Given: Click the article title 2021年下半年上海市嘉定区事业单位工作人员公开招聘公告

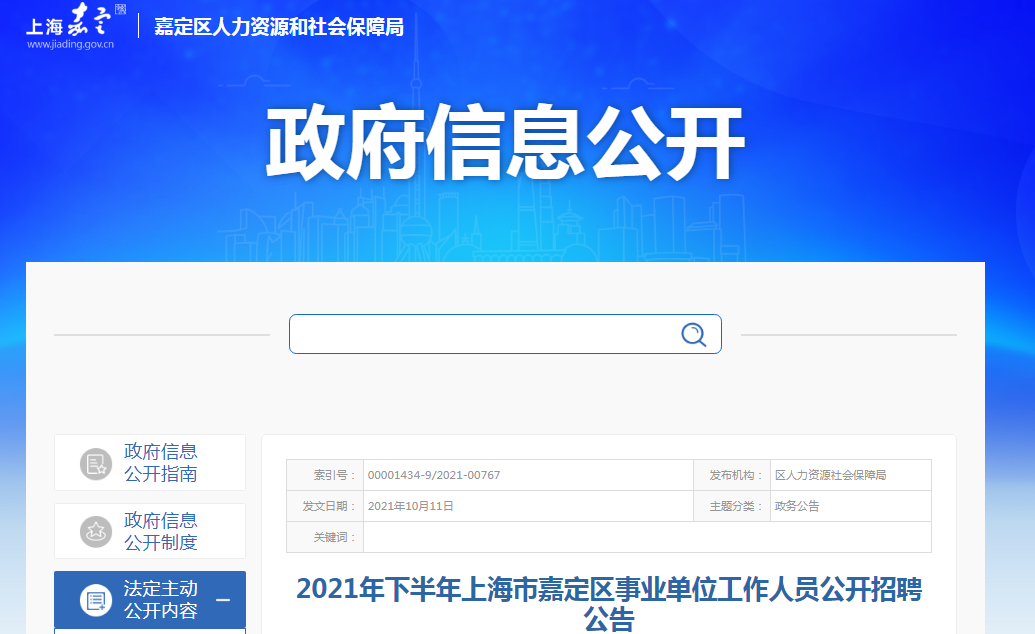Looking at the screenshot, I should 609,604.
